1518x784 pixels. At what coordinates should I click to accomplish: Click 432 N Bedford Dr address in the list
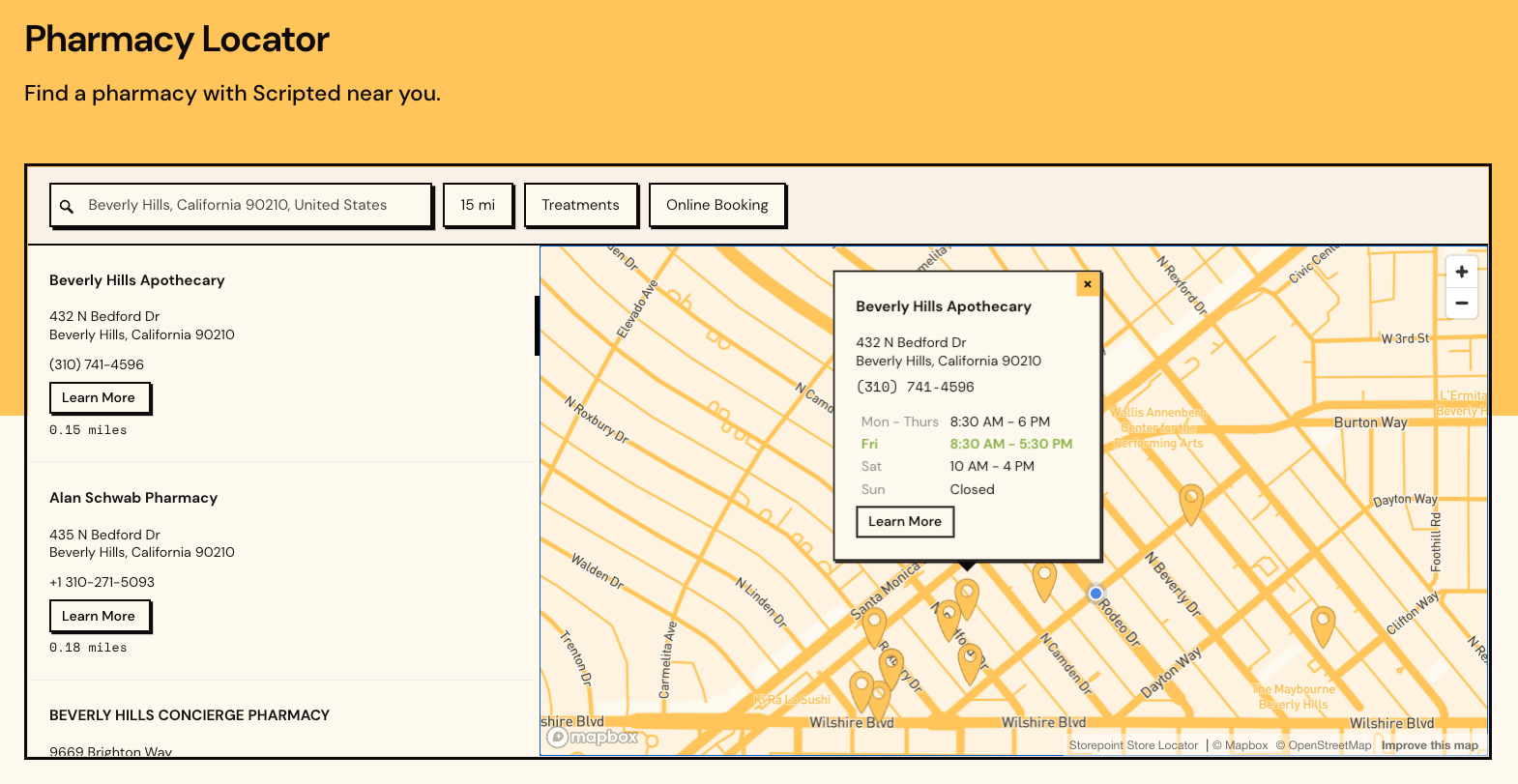[104, 316]
